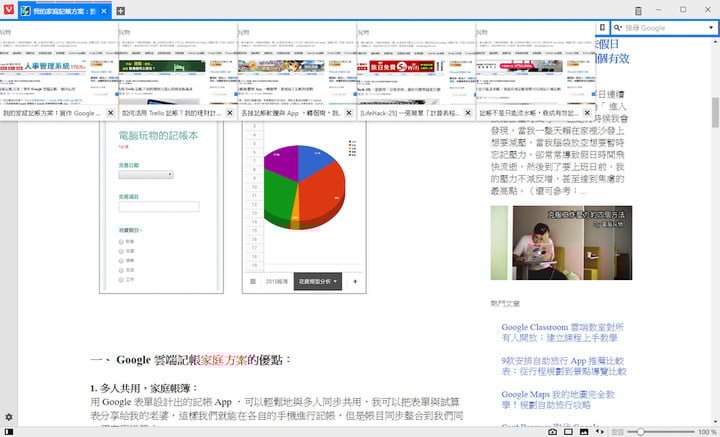Image resolution: width=720 pixels, height=437 pixels.
Task: Close the Trello tab preview in stack
Action: [230, 112]
